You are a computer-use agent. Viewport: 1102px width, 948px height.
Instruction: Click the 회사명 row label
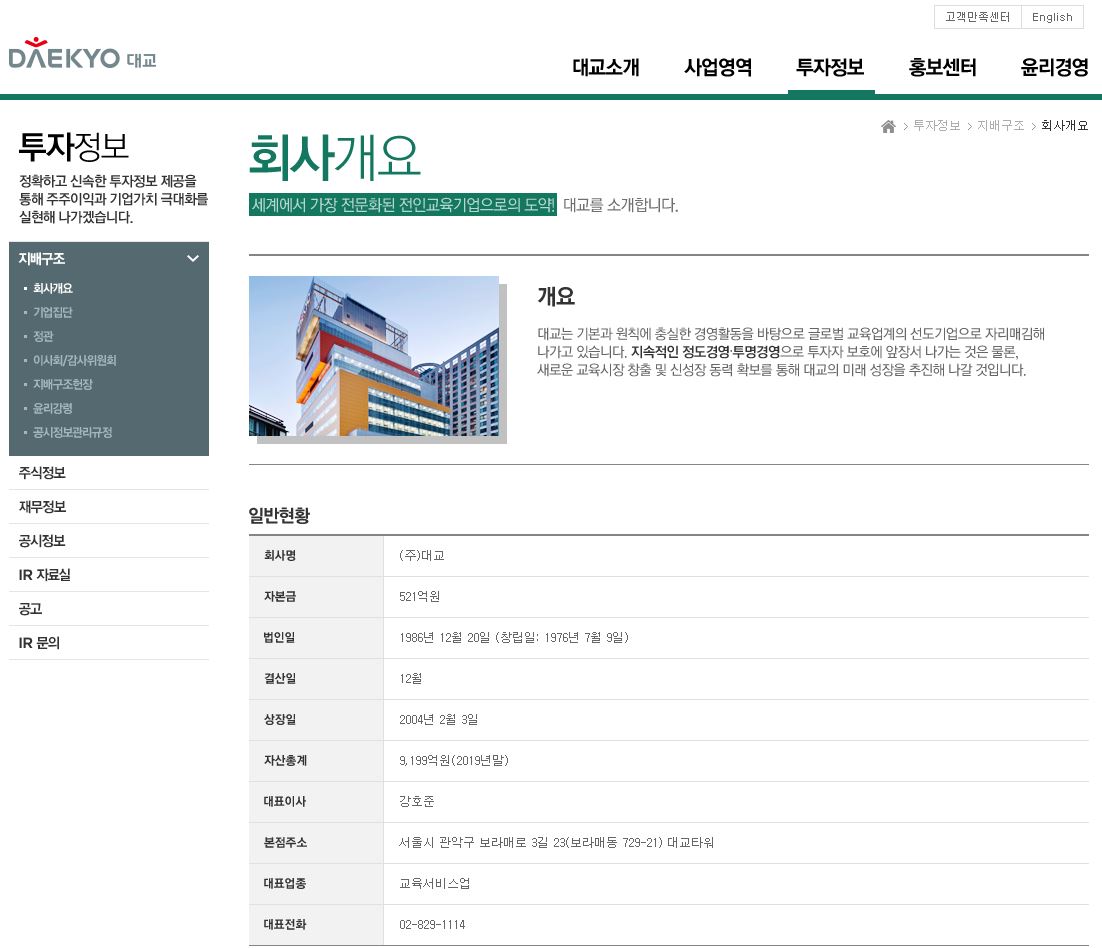[280, 555]
